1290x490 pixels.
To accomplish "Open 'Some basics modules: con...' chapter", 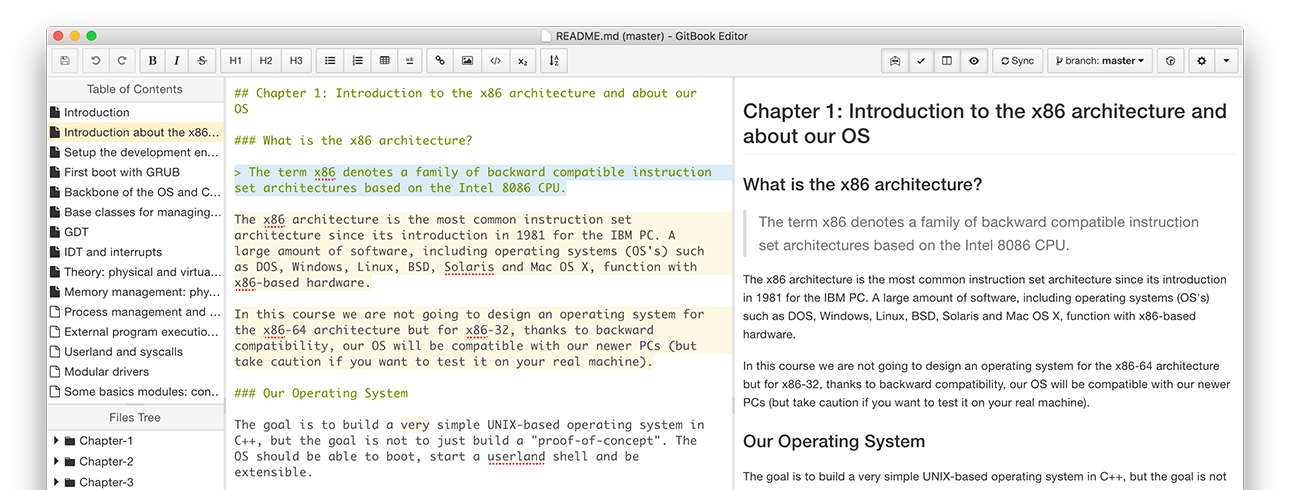I will point(135,392).
